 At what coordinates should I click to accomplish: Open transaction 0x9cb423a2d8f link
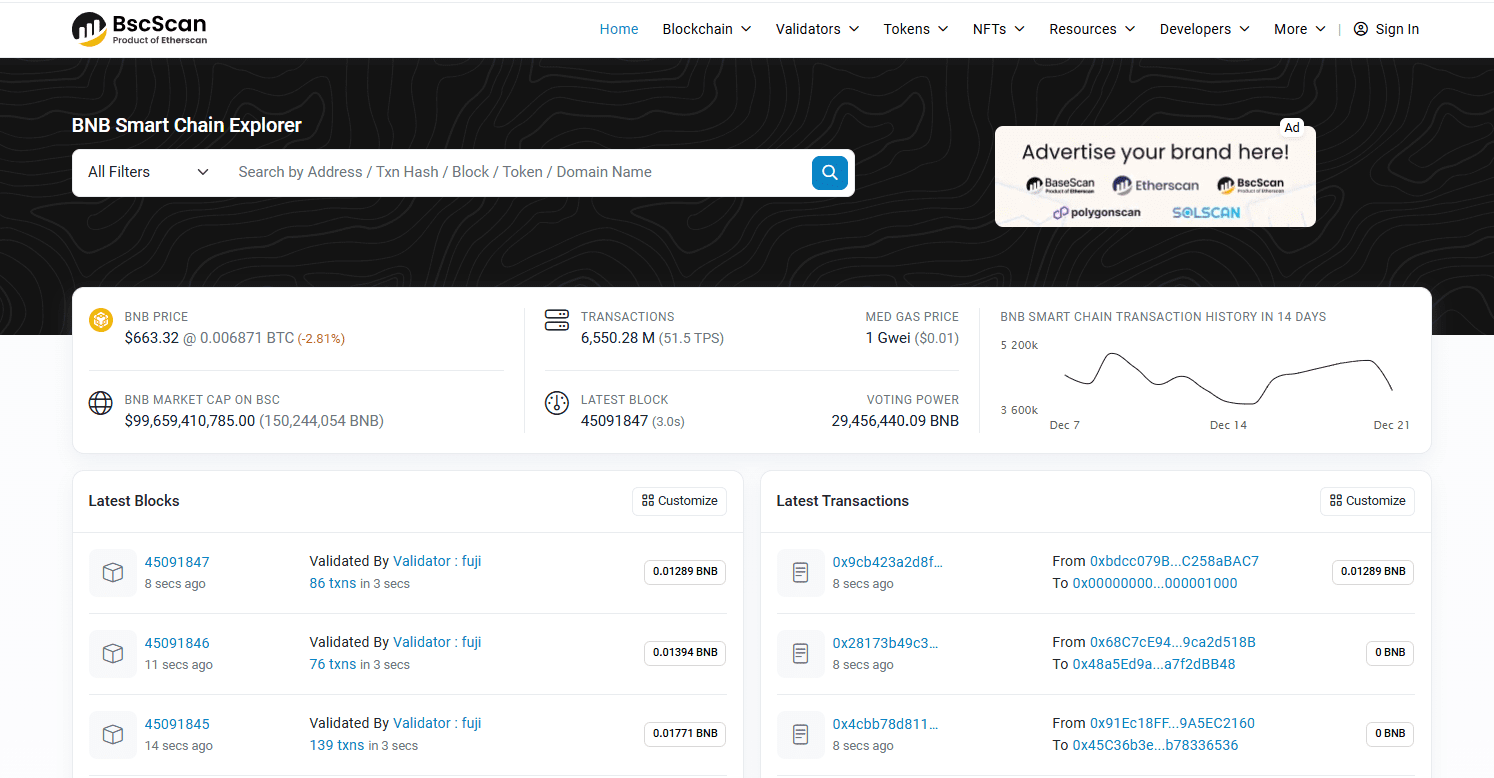tap(888, 562)
